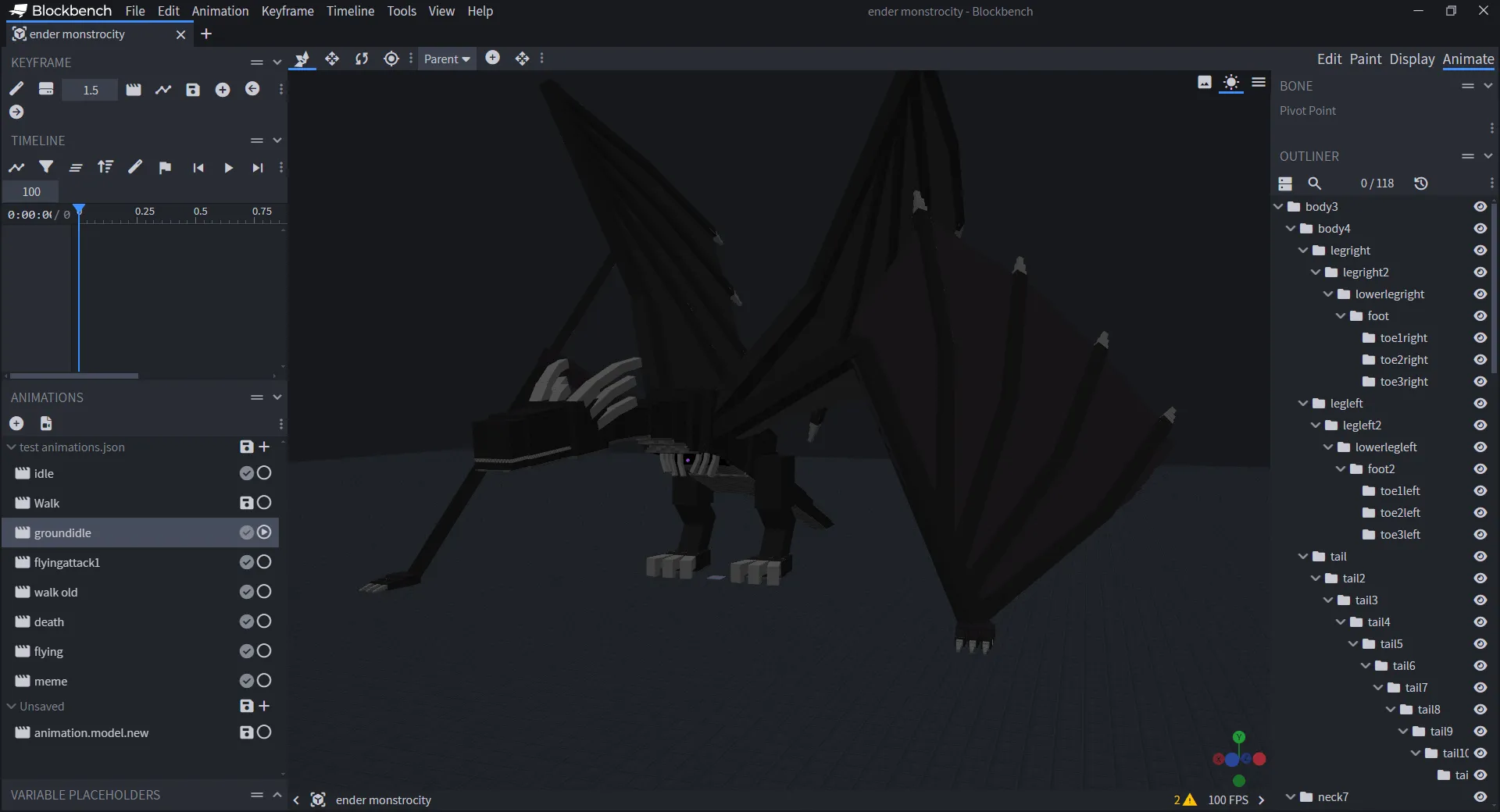Click the keyframe interpolation curve icon

163,90
